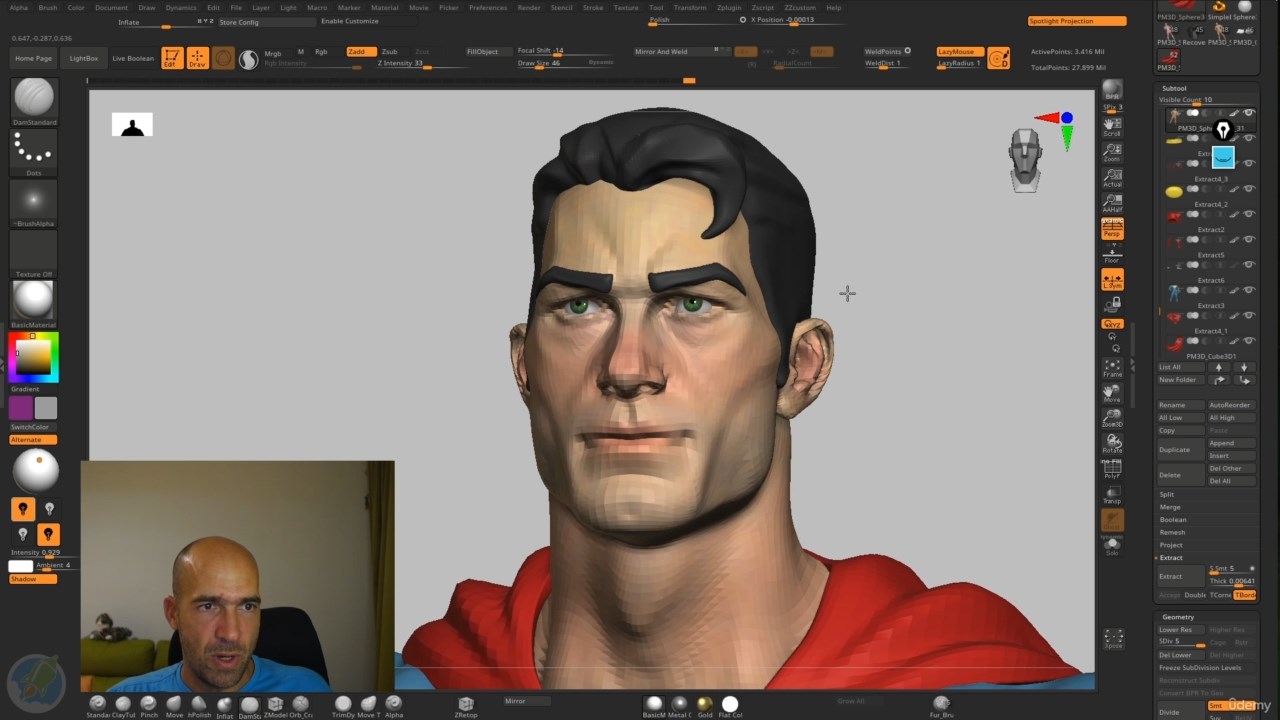Activate the Draw mode icon

197,58
